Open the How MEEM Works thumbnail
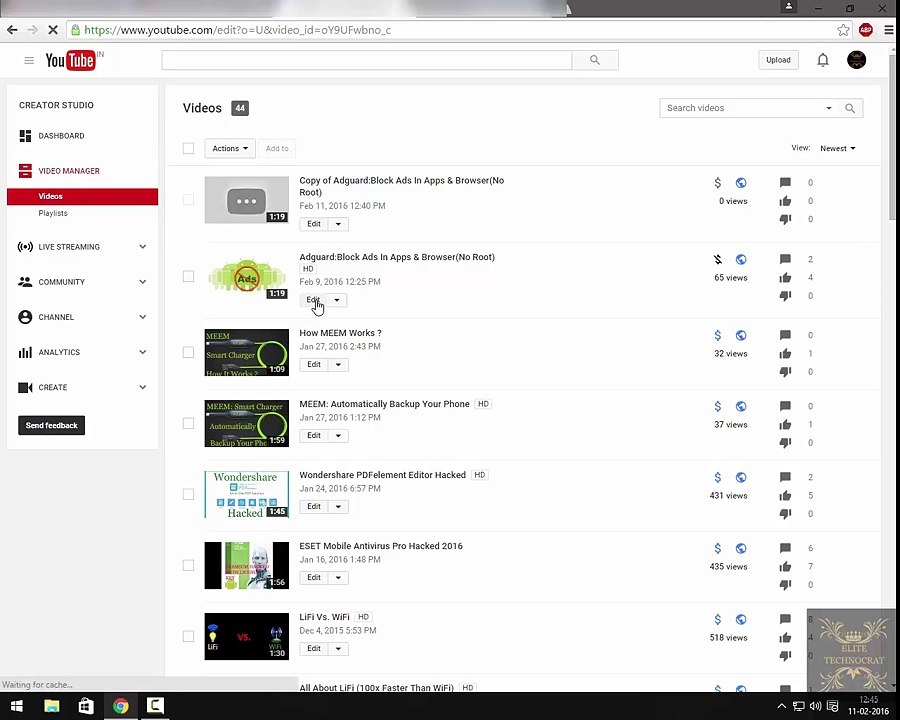Viewport: 900px width, 720px height. pos(247,353)
